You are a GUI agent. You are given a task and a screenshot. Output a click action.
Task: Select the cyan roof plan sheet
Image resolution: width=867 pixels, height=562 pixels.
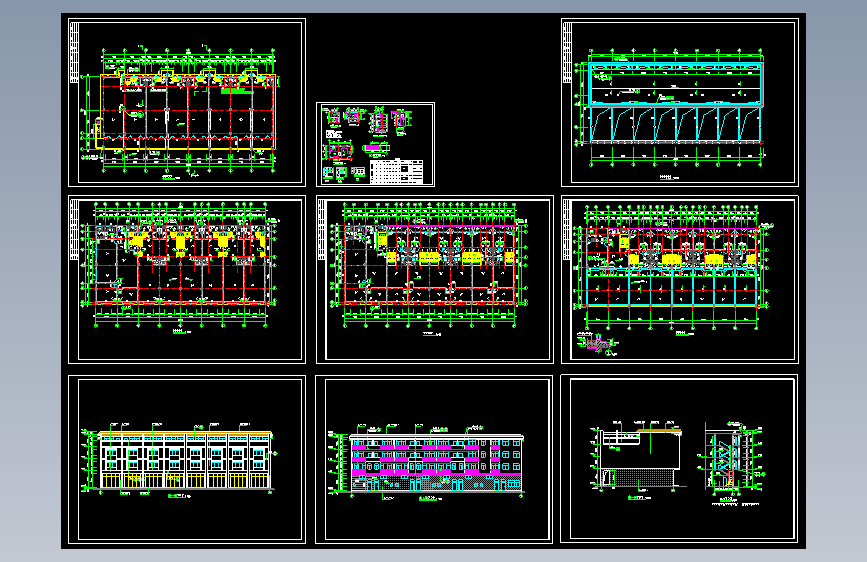pos(680,102)
